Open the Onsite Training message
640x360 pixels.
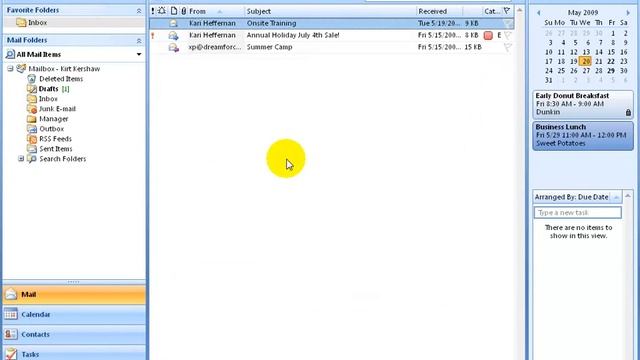[x=331, y=23]
